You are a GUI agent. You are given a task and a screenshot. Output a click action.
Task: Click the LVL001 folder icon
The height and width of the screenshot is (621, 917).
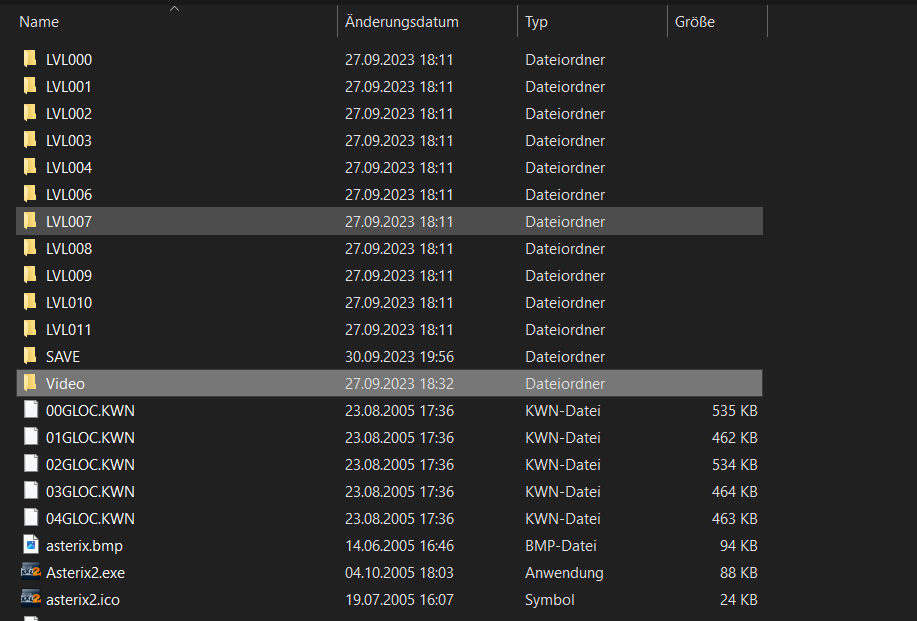pyautogui.click(x=30, y=86)
